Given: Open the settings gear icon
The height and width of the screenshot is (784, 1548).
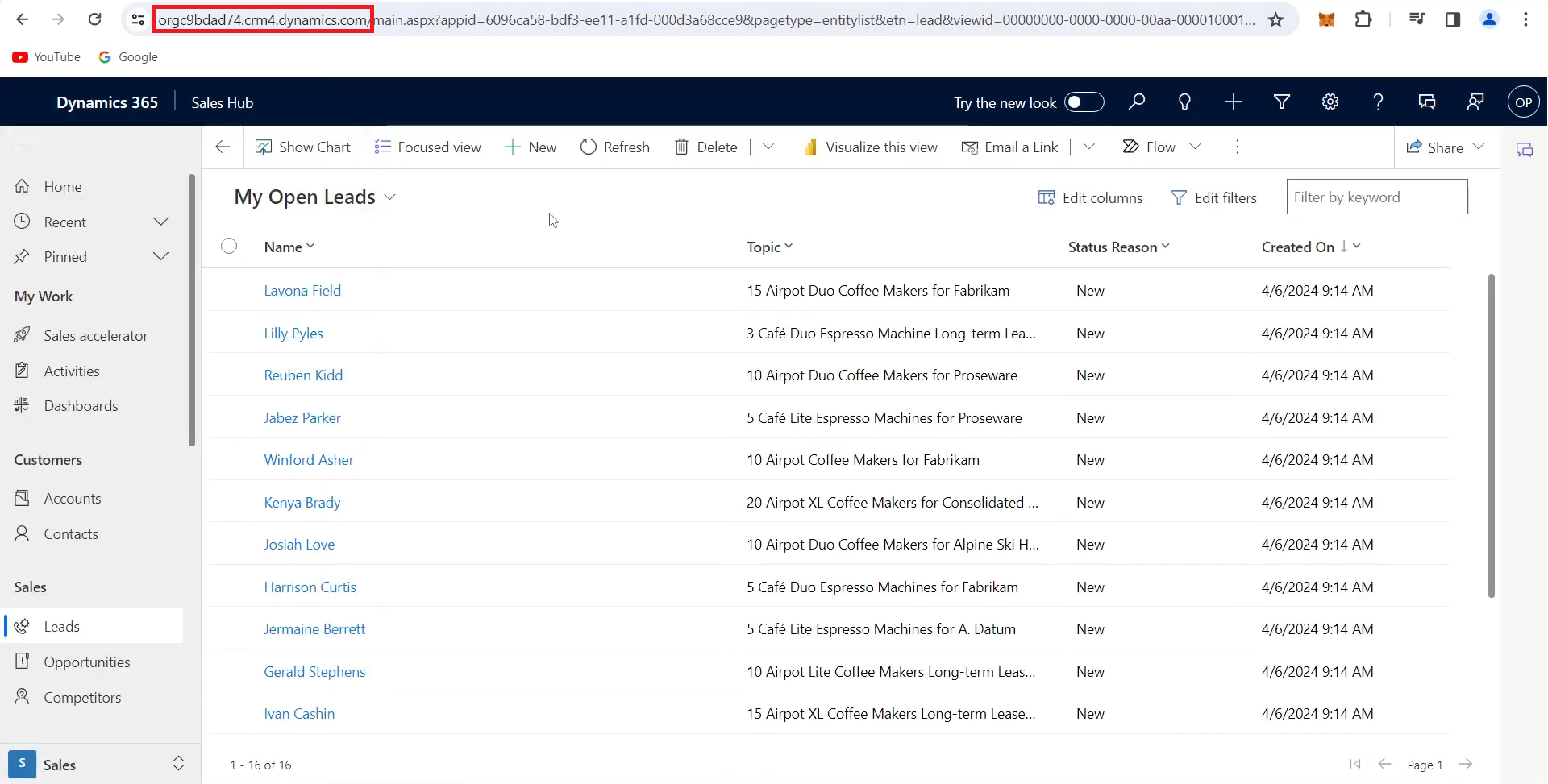Looking at the screenshot, I should click(x=1330, y=102).
